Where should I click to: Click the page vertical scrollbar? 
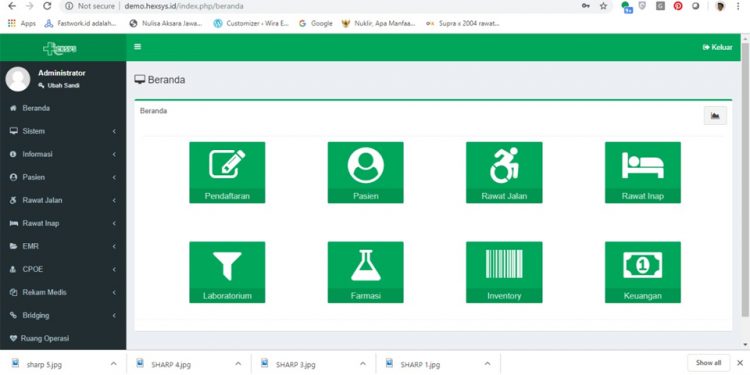pos(745,179)
